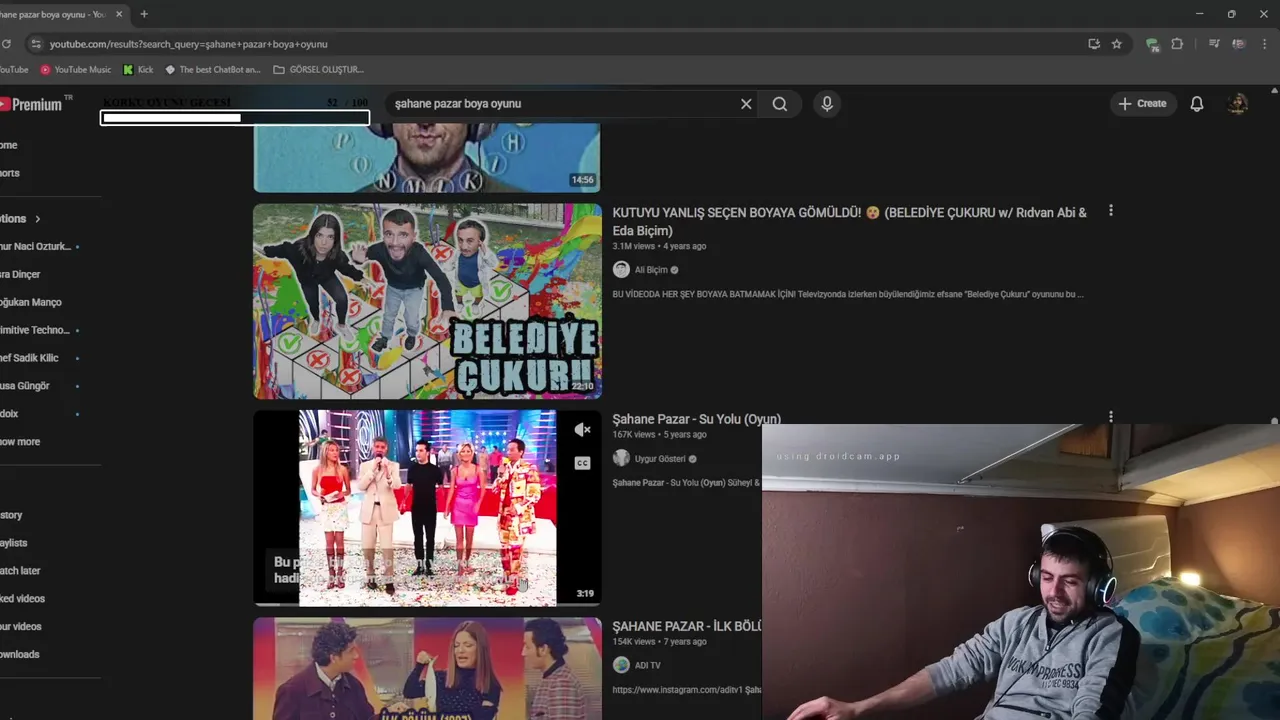Open the Şahane Pazar İlk Bölüm thumbnail
Viewport: 1280px width, 720px height.
click(x=427, y=668)
